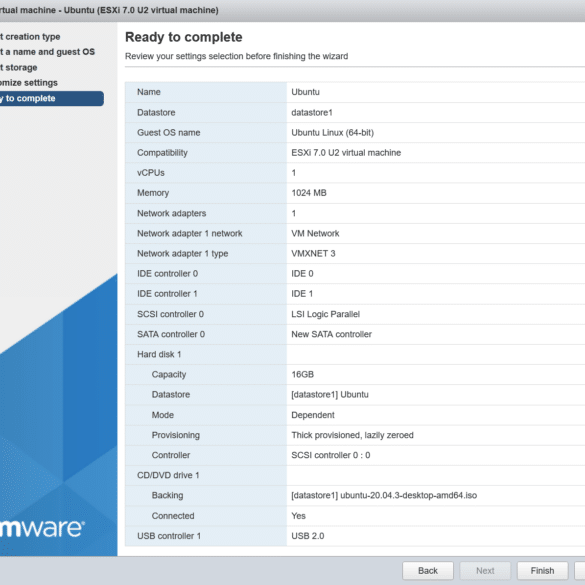The width and height of the screenshot is (585, 585).
Task: Click the USB controller 1 label
Action: [169, 536]
